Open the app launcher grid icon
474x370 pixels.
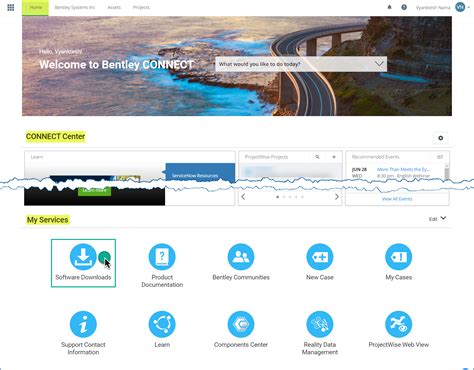(11, 7)
